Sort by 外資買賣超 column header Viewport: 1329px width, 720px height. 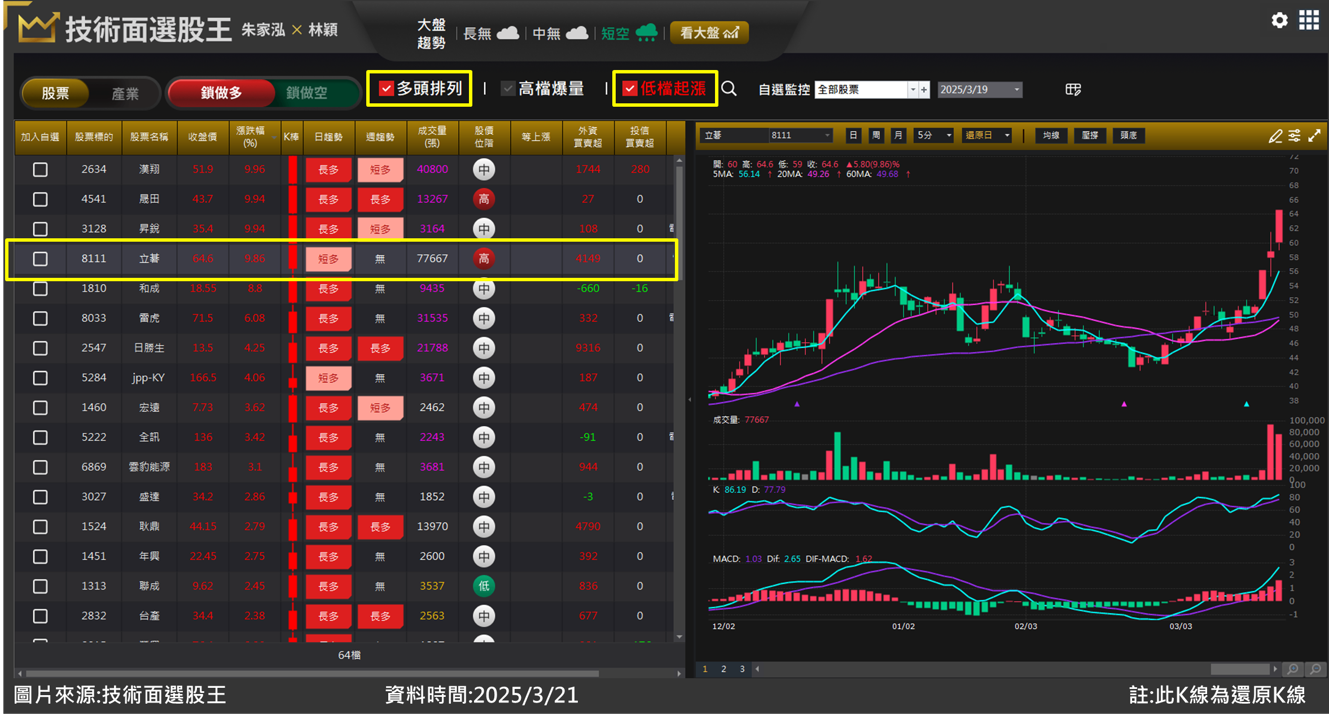pos(588,137)
